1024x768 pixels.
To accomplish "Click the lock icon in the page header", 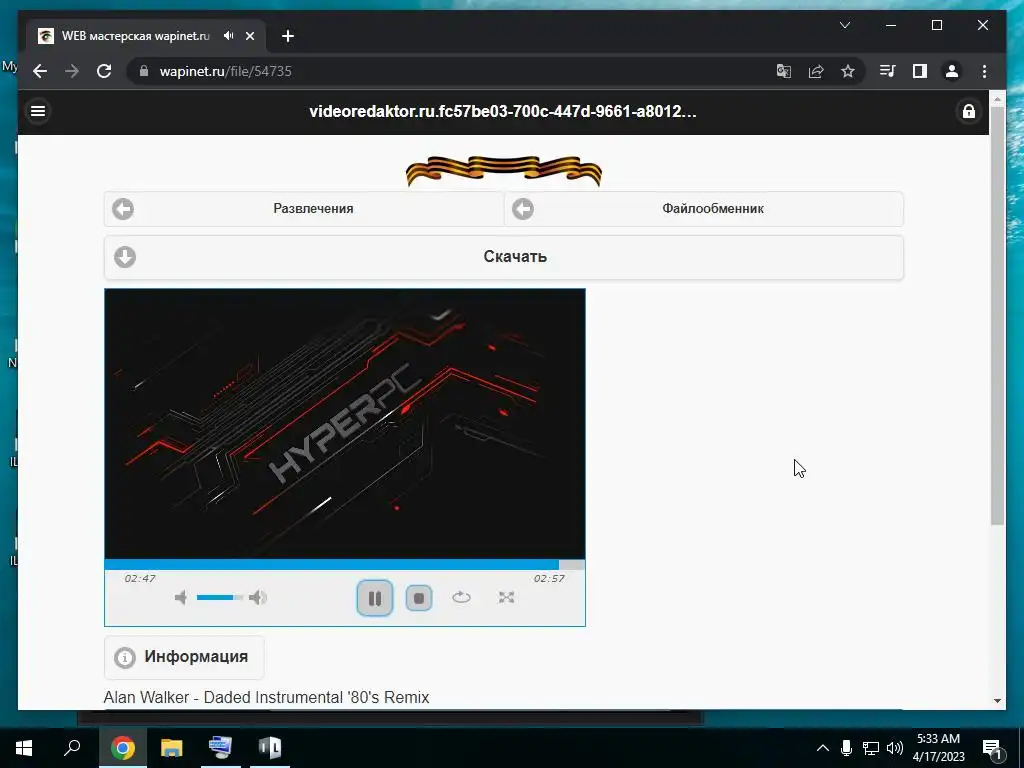I will [x=968, y=112].
